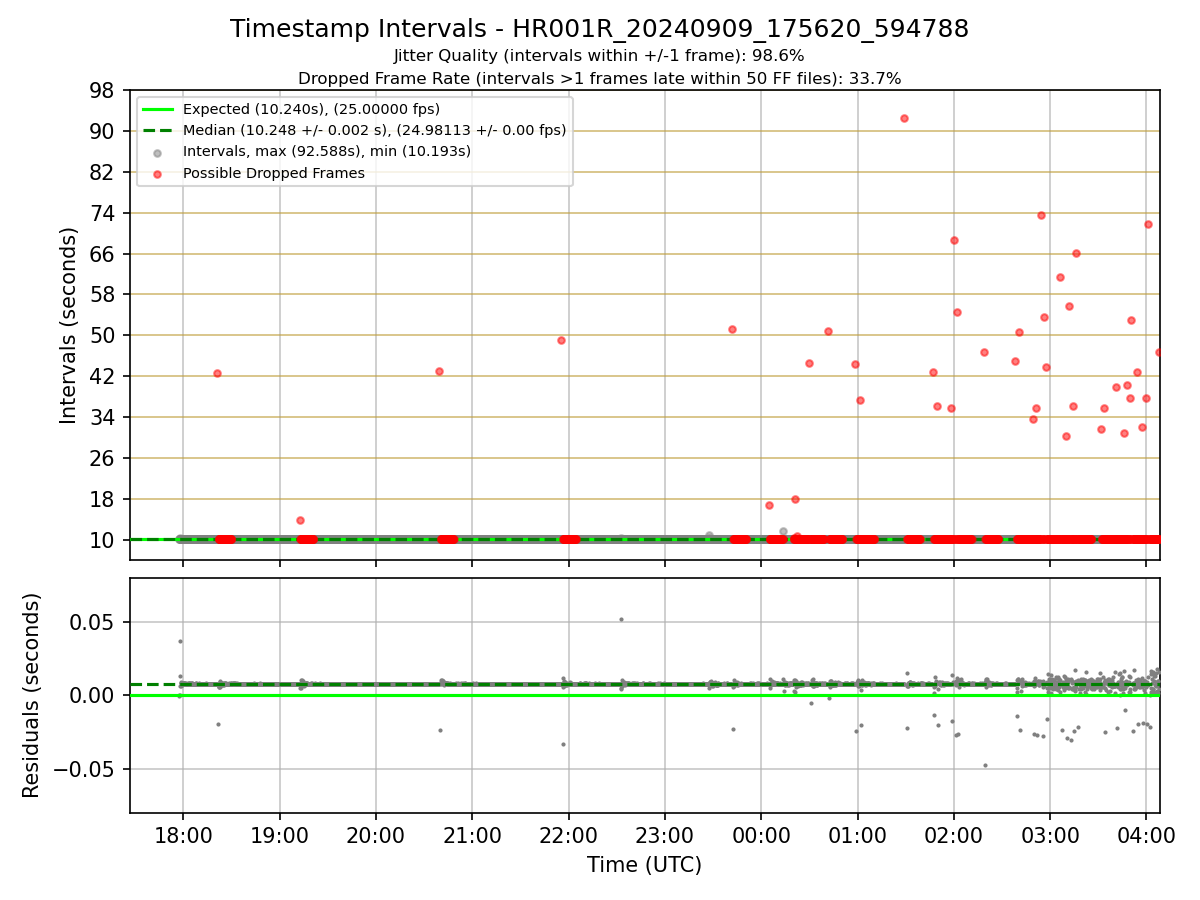Click the solid green line sample in legend
1200x900 pixels.
(x=158, y=109)
